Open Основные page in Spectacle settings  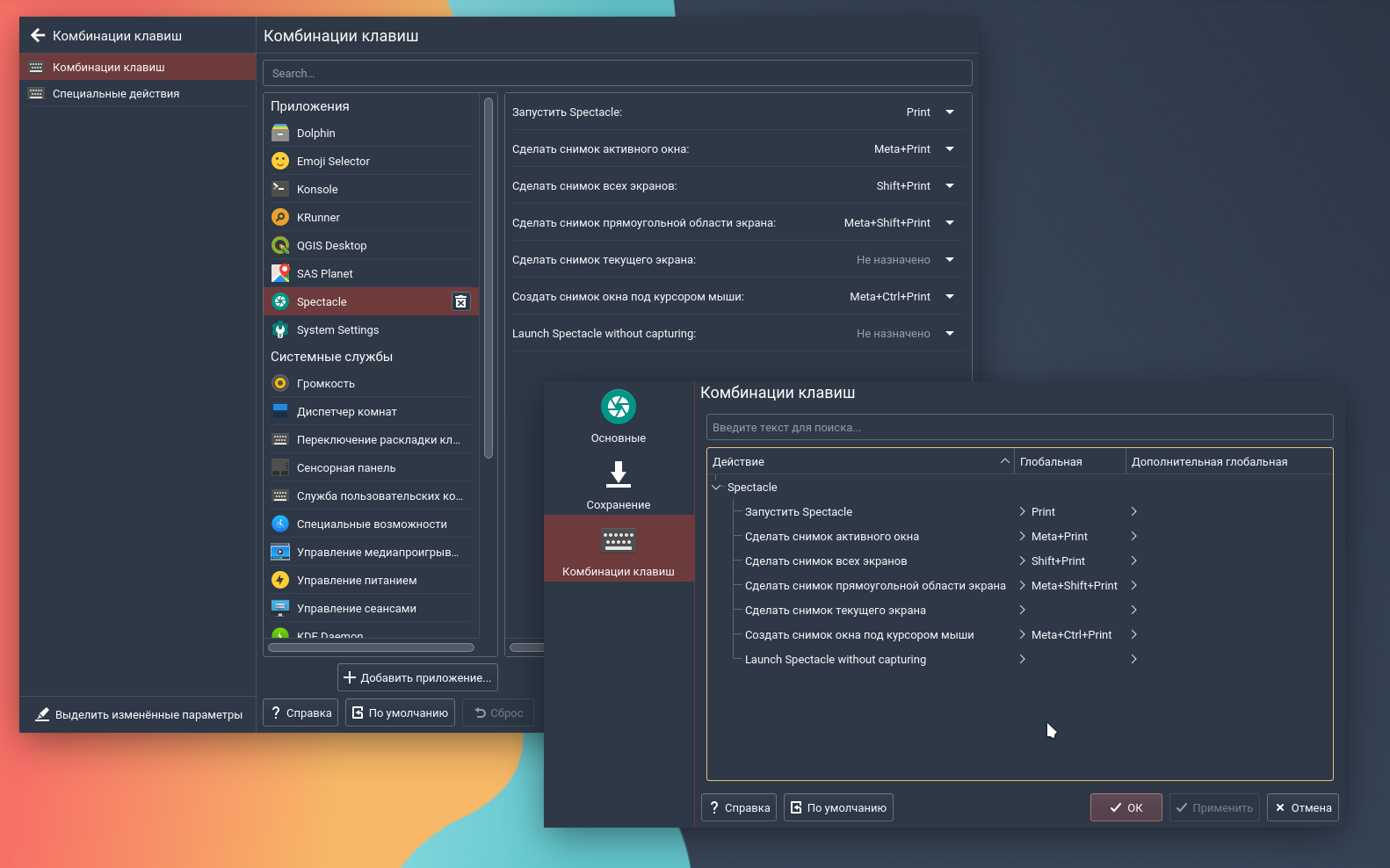(619, 415)
